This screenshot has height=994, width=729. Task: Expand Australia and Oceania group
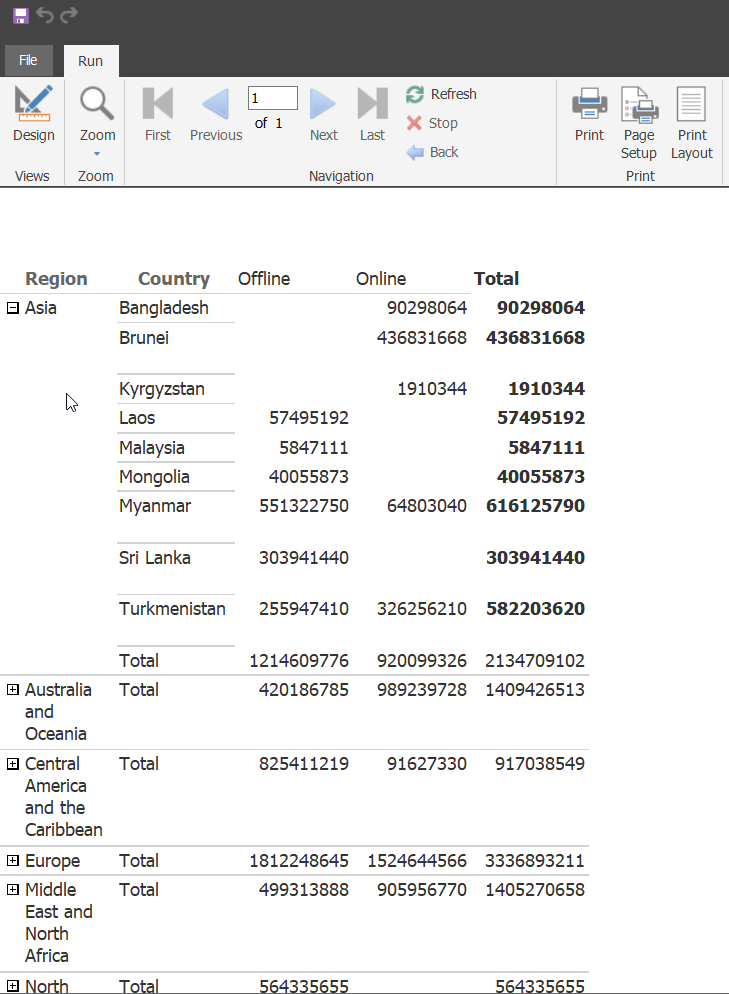tap(13, 690)
